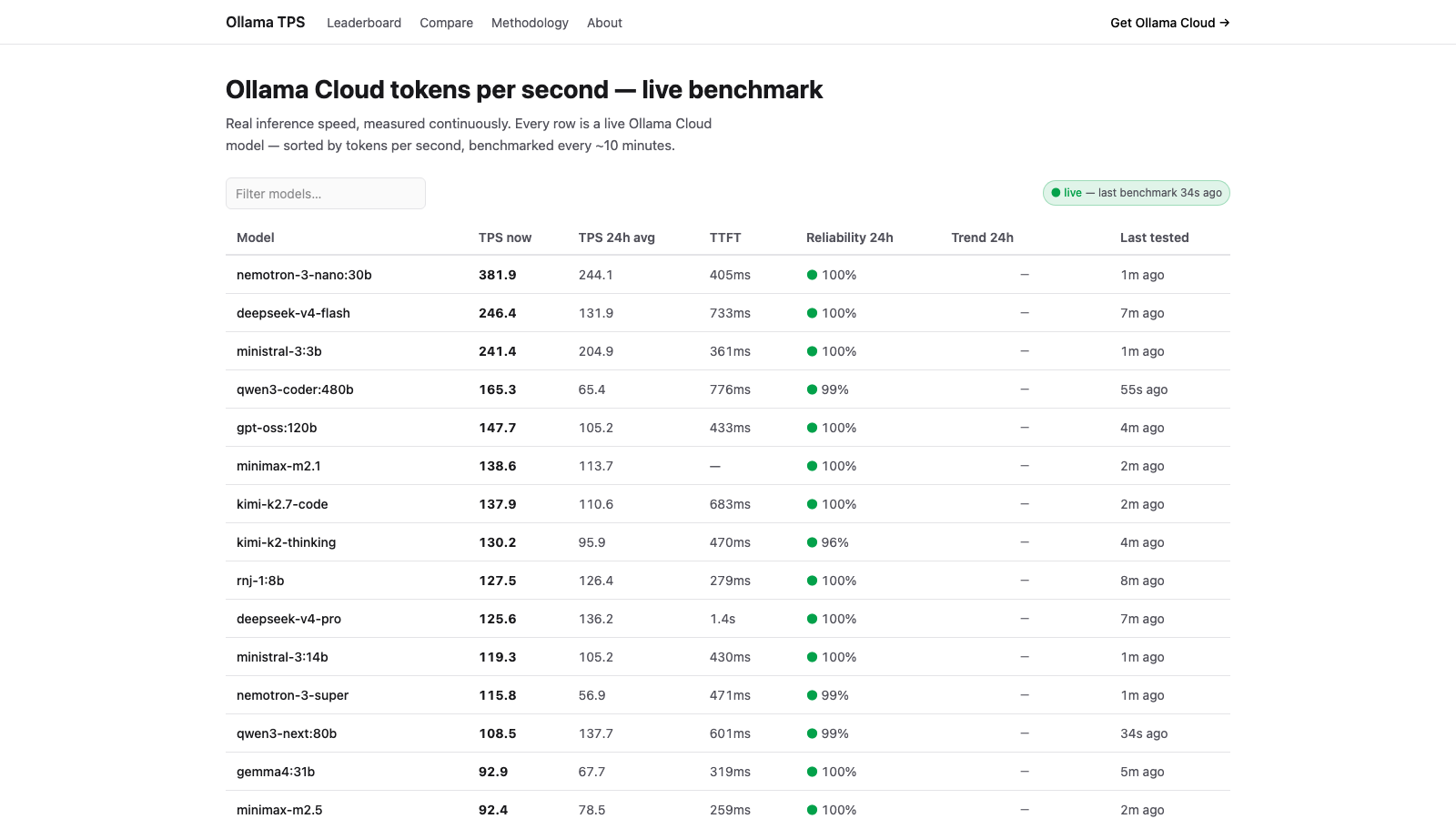
Task: Select the deepseek-v4-flash model name
Action: 293,313
